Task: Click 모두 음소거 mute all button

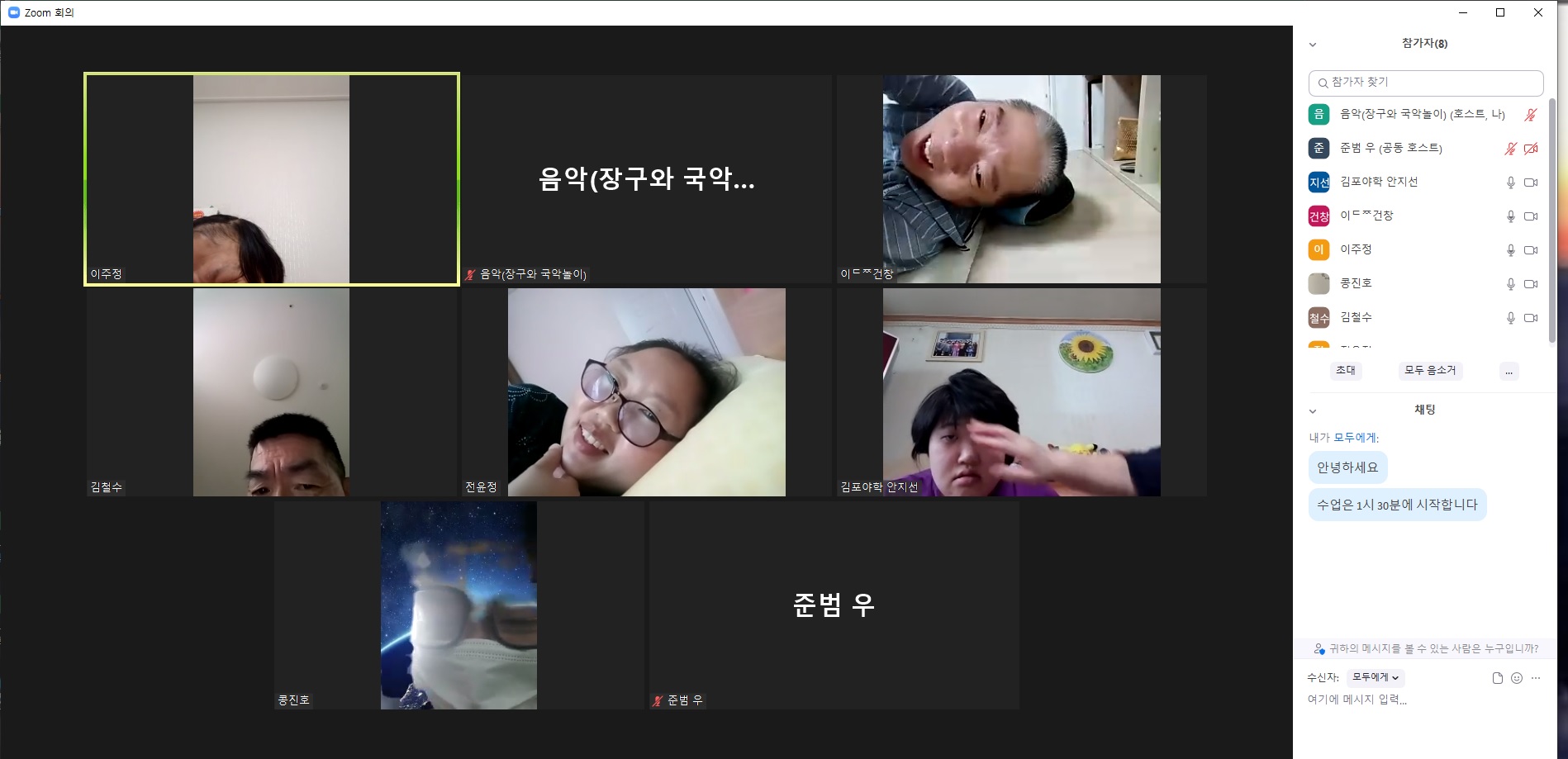Action: pos(1430,371)
